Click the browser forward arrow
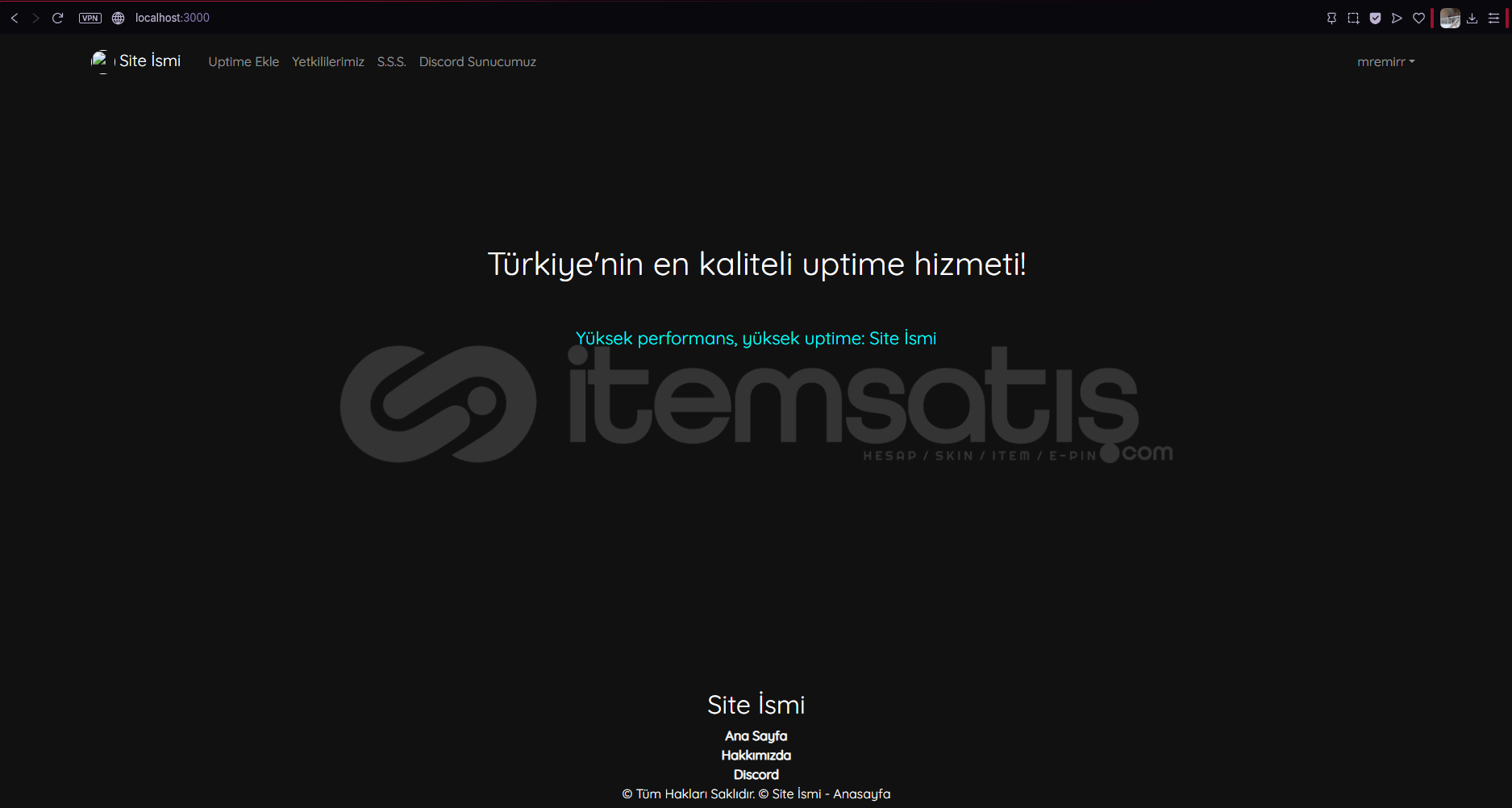Screen dimensions: 1512x808 click(x=35, y=18)
